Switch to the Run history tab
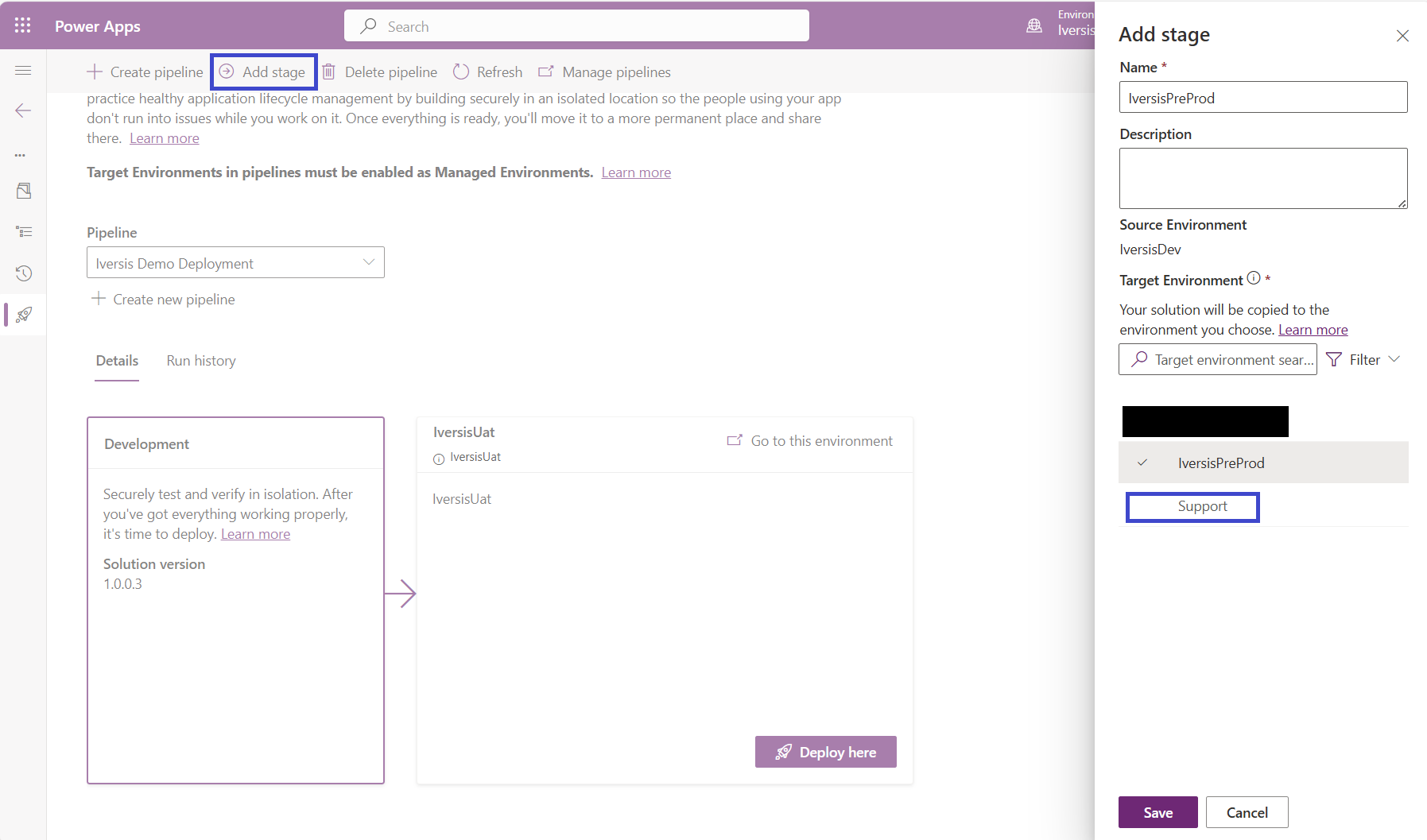 (x=201, y=361)
